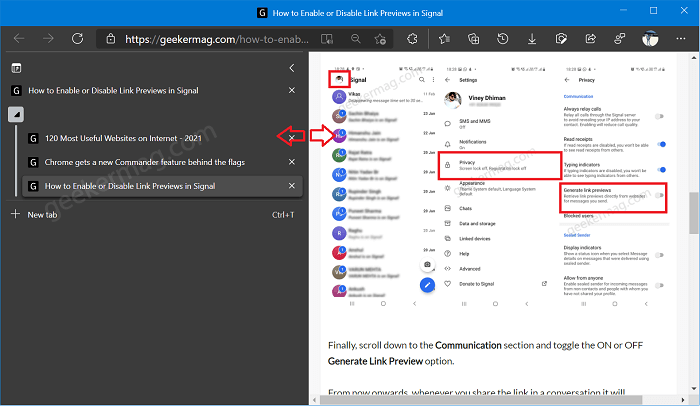Click the Feedback icon in toolbar
This screenshot has height=406, width=700.
pos(620,39)
